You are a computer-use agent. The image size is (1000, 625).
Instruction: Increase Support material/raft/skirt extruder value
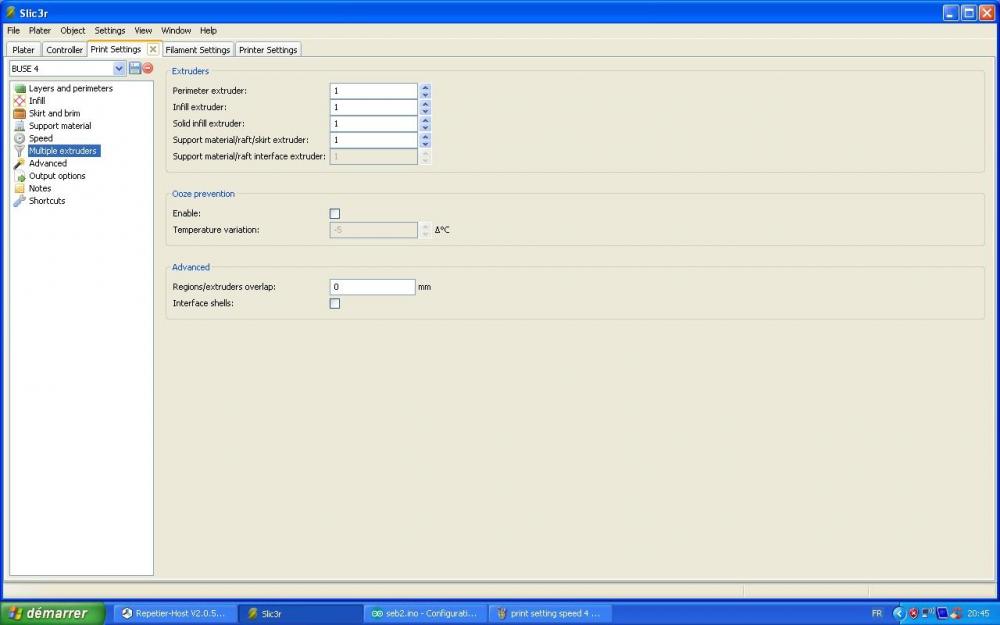point(425,136)
